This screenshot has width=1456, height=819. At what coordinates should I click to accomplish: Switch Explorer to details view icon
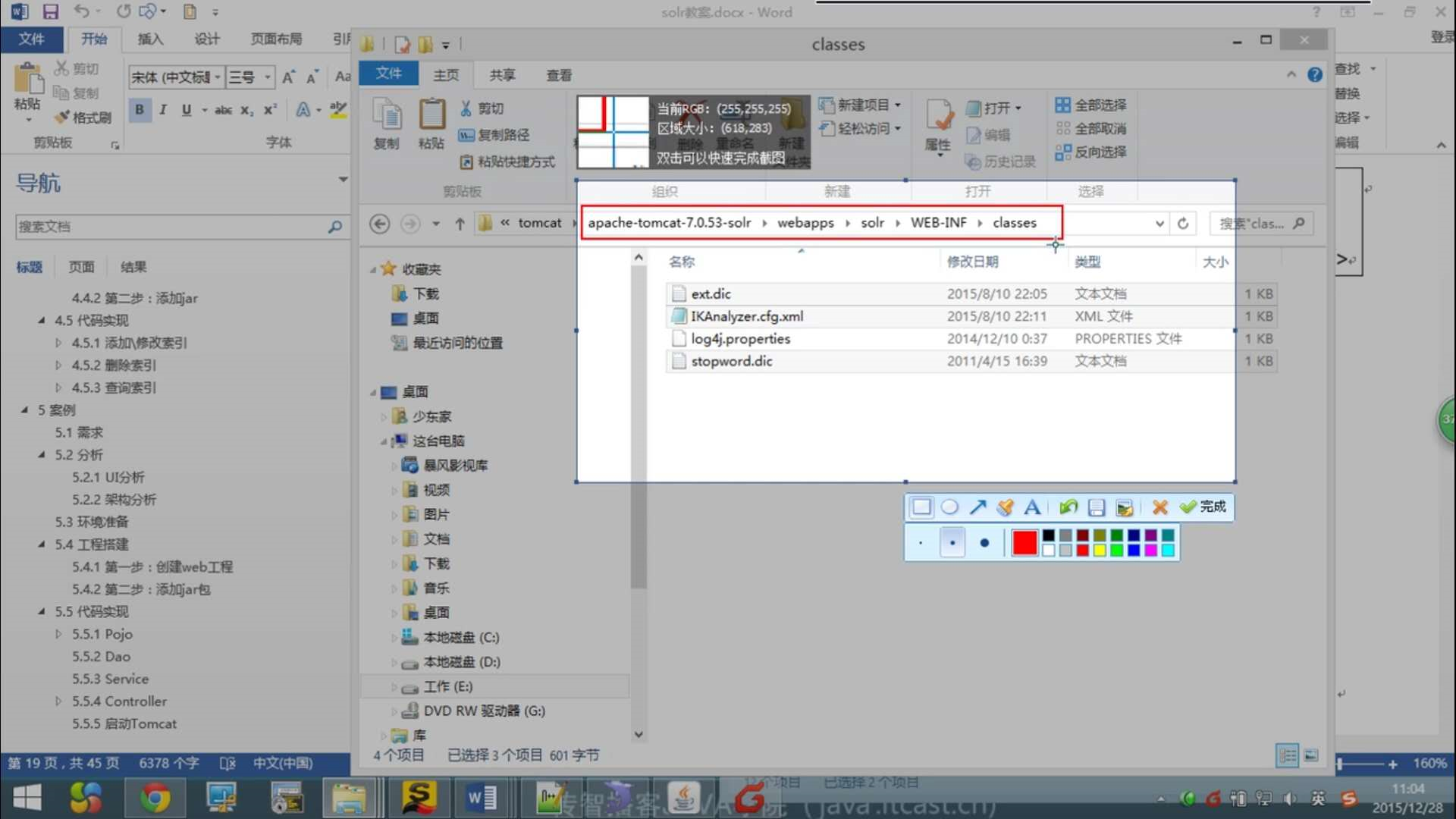tap(1287, 755)
